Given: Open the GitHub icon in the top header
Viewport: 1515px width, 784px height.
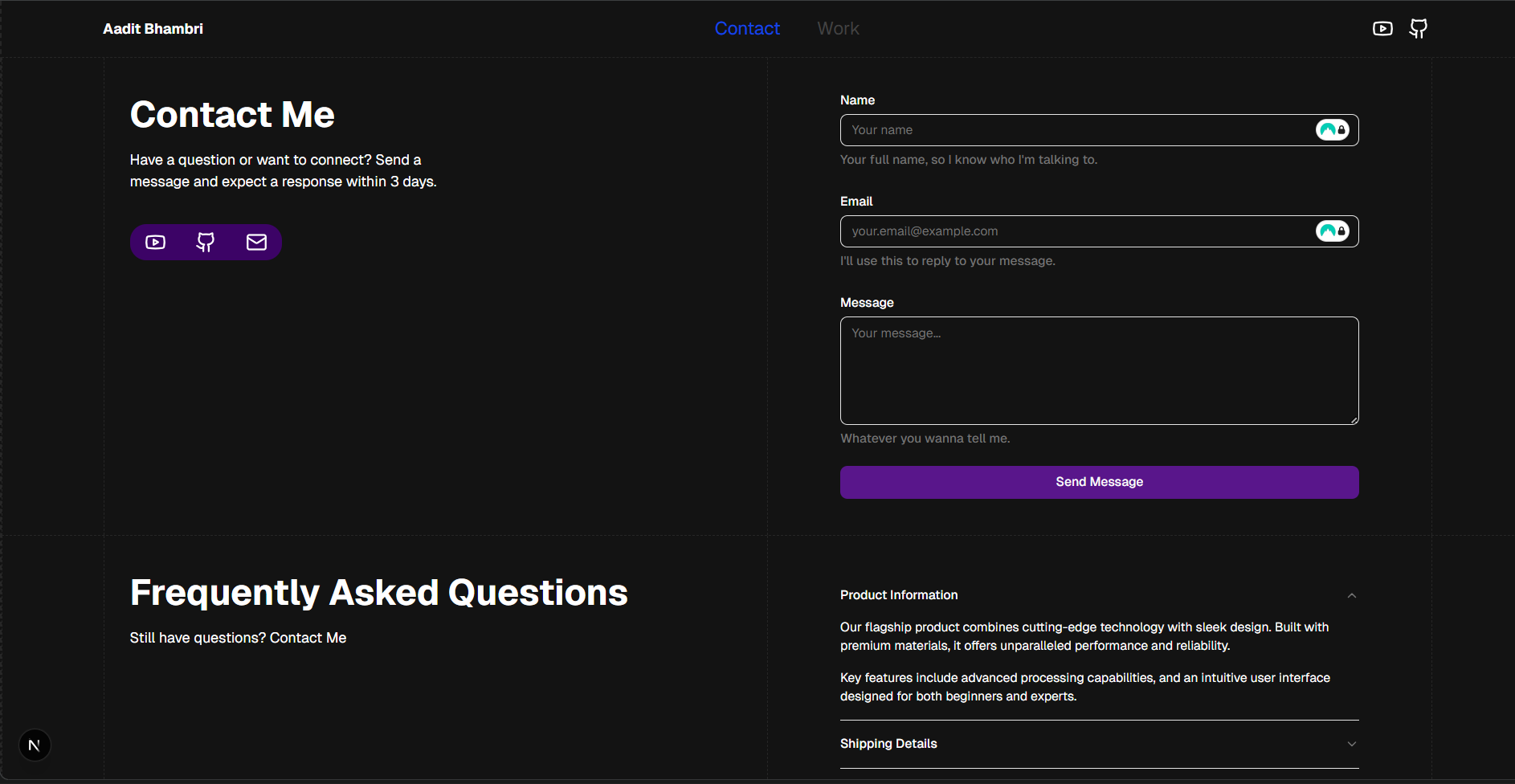Looking at the screenshot, I should click(1419, 29).
